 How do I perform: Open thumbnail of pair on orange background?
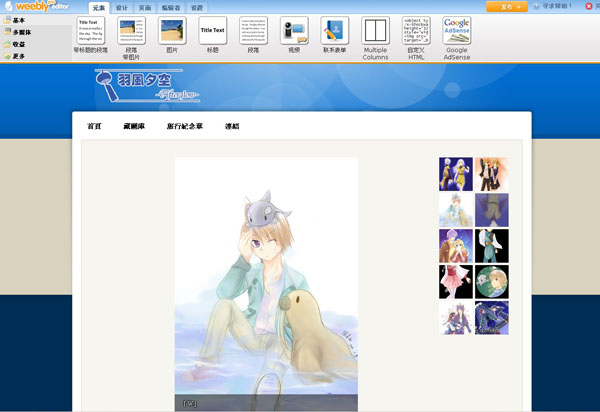pos(492,174)
